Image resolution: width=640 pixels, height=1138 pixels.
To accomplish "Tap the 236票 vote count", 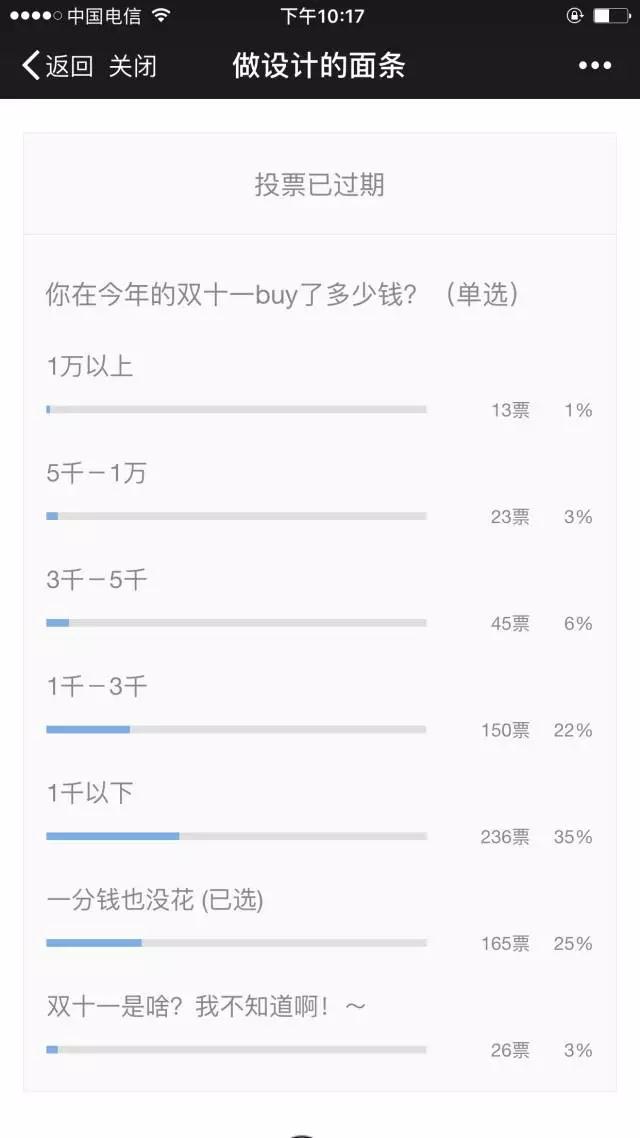I will (x=505, y=837).
